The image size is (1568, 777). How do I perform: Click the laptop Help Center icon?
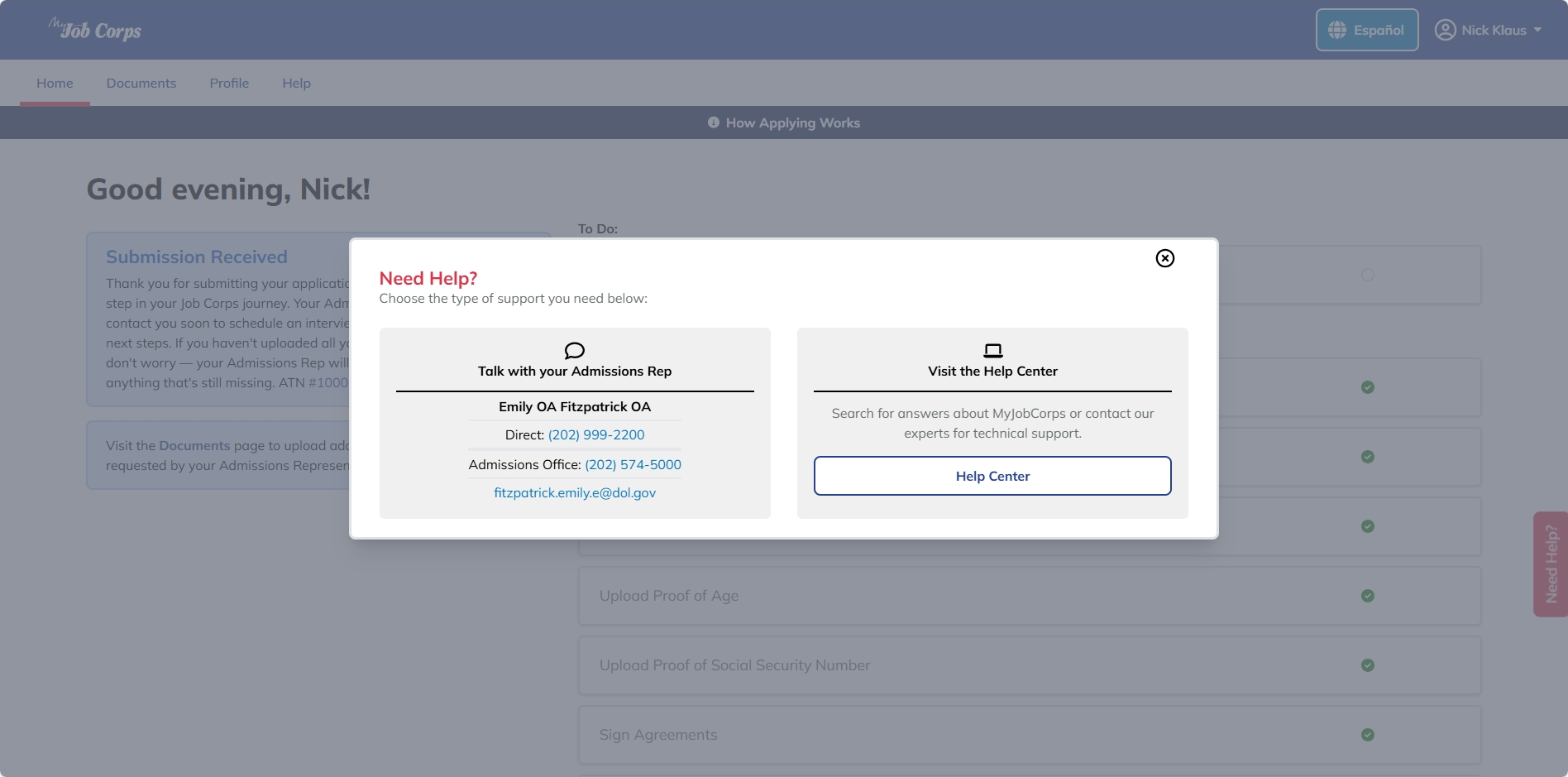(x=992, y=351)
